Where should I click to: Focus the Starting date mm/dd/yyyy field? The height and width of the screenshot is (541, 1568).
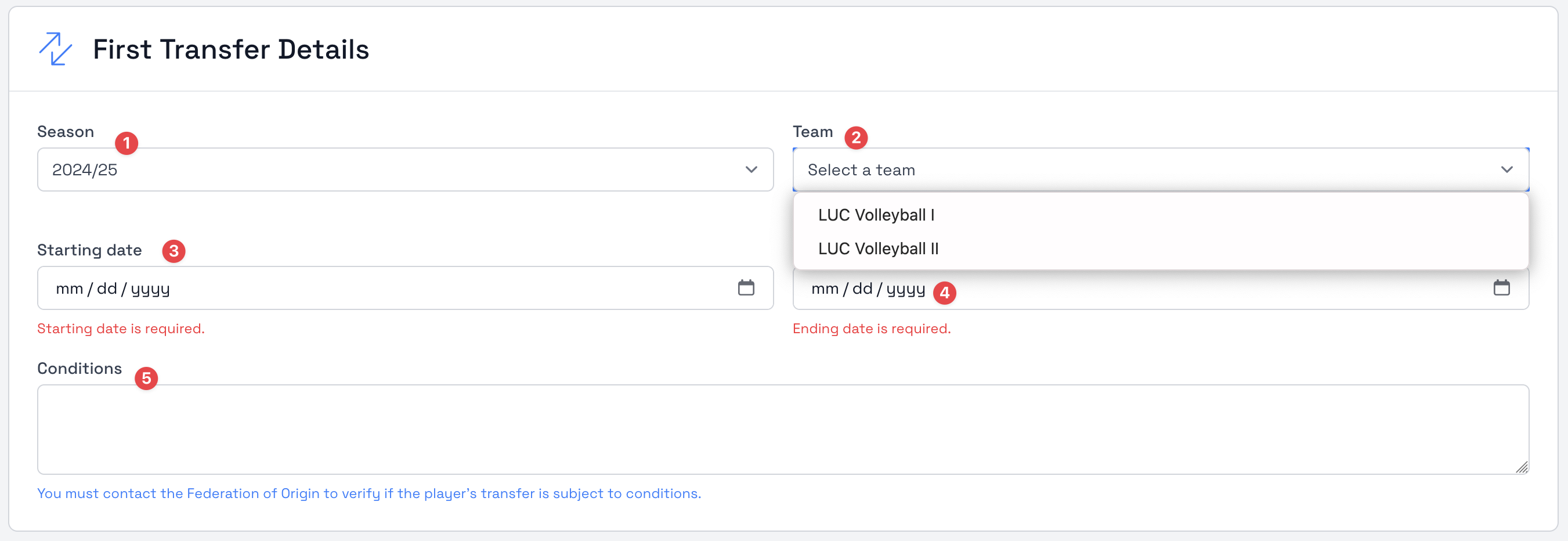point(113,288)
